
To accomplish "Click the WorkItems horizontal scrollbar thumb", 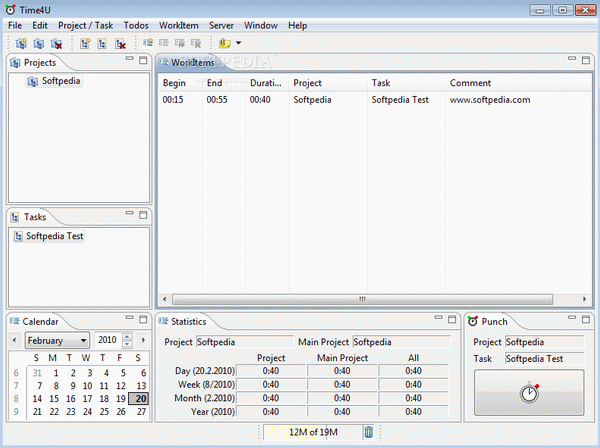I will coord(362,299).
